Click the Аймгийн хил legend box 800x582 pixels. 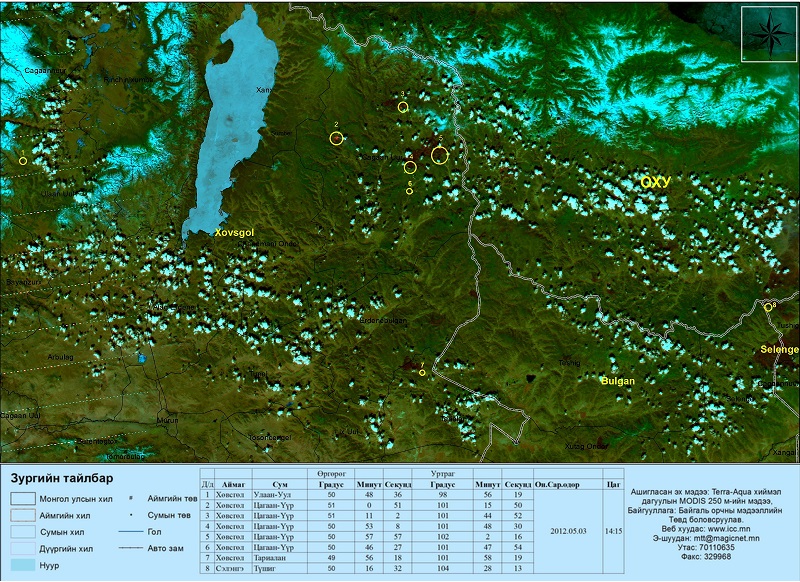(23, 515)
